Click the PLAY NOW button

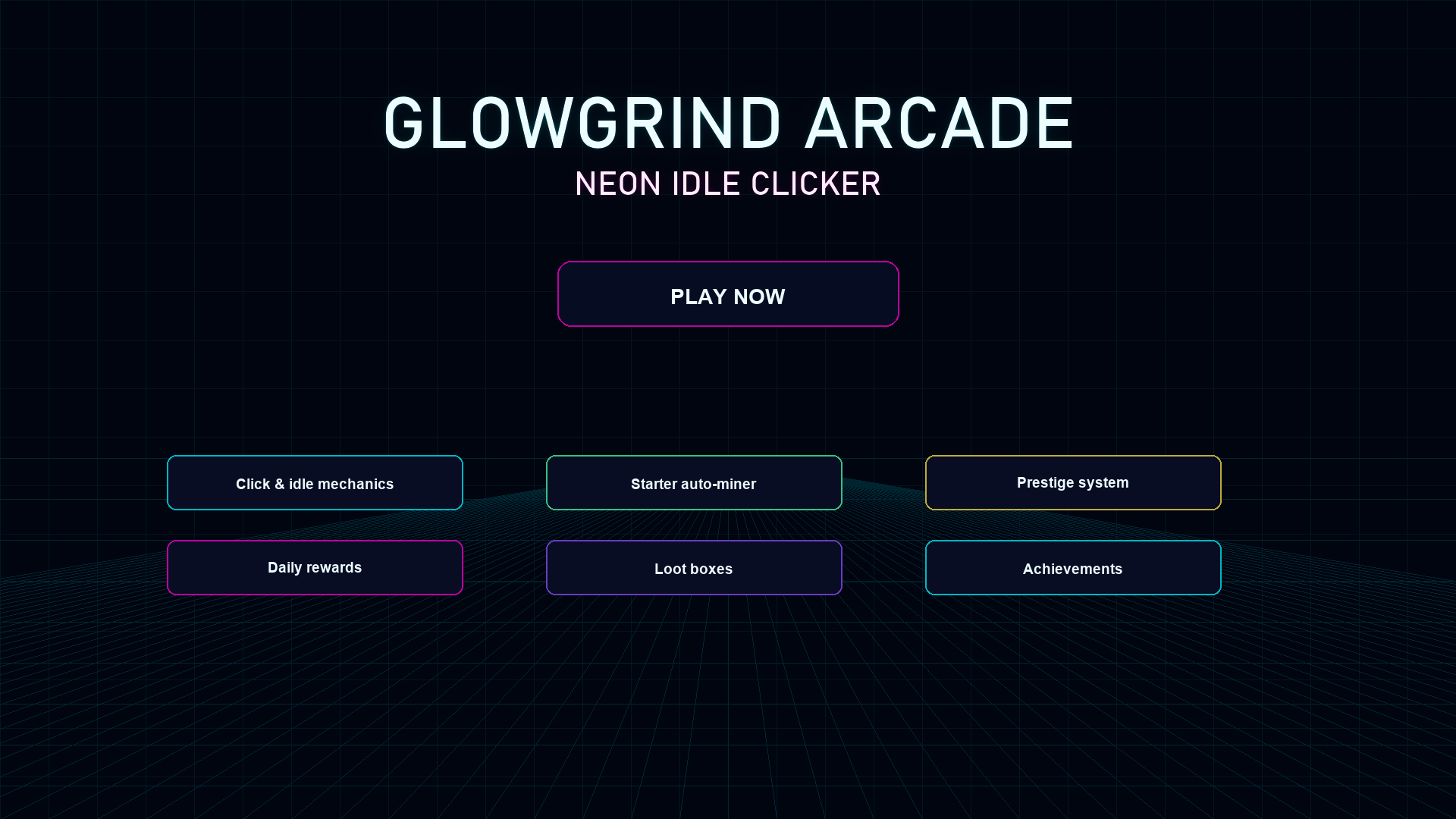[x=728, y=294]
